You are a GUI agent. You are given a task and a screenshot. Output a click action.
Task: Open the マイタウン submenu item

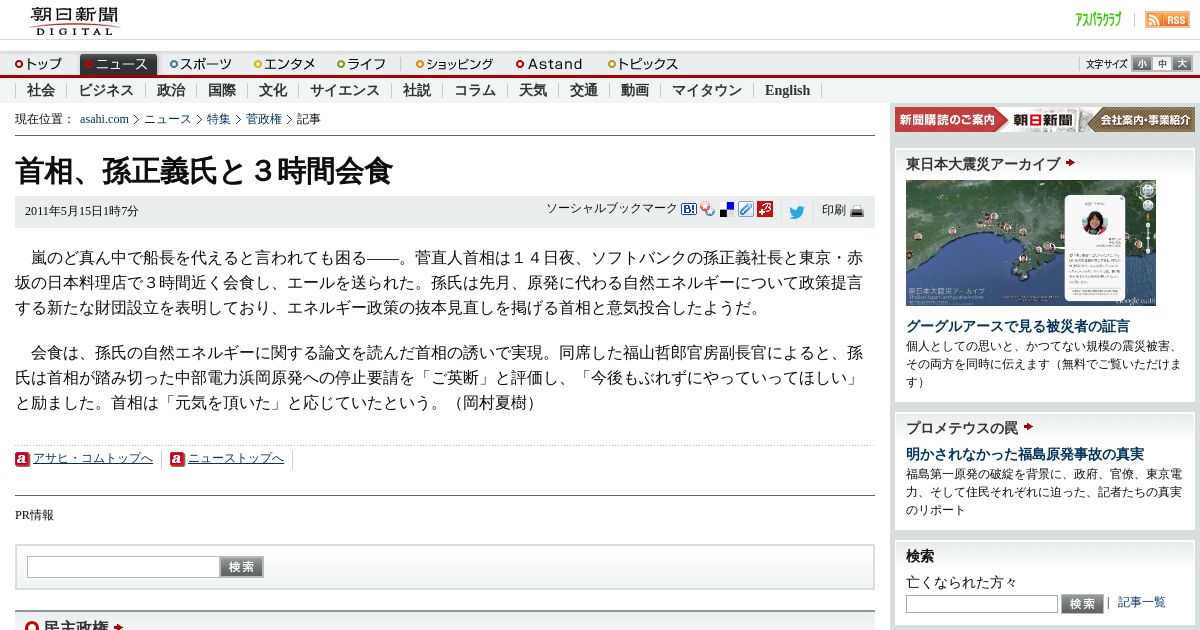click(x=707, y=90)
